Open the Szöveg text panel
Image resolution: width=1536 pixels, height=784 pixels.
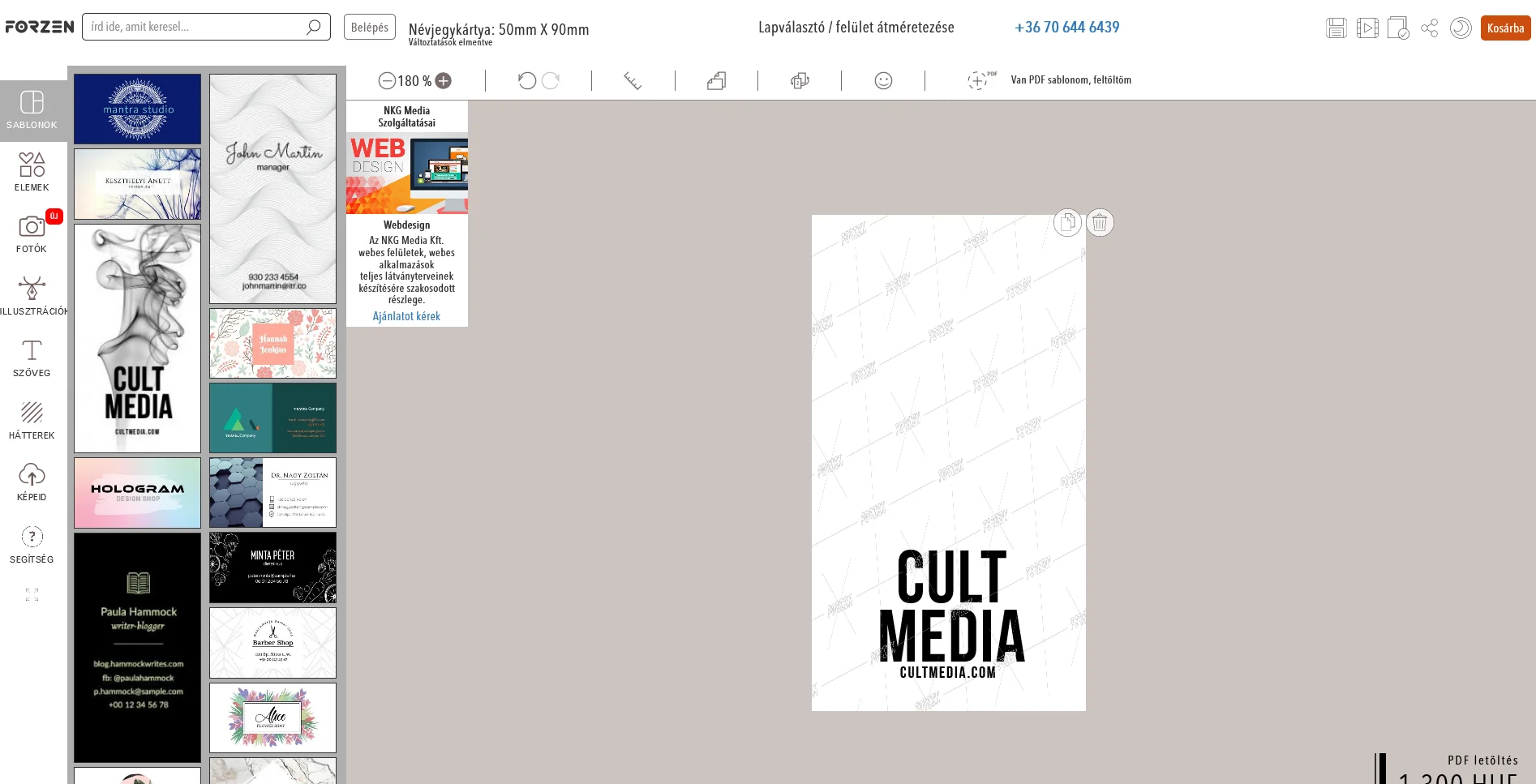coord(32,358)
